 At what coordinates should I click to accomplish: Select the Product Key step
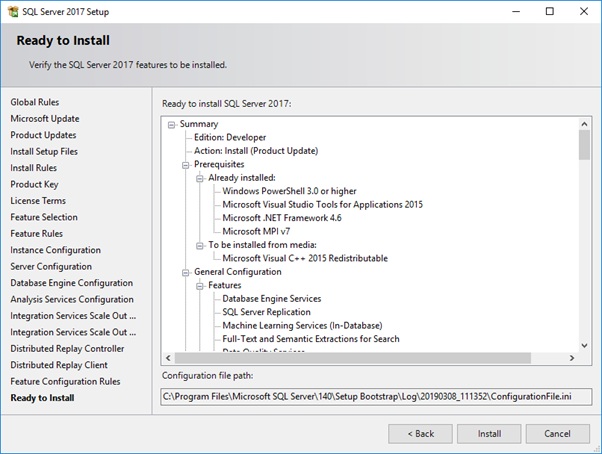[x=34, y=184]
